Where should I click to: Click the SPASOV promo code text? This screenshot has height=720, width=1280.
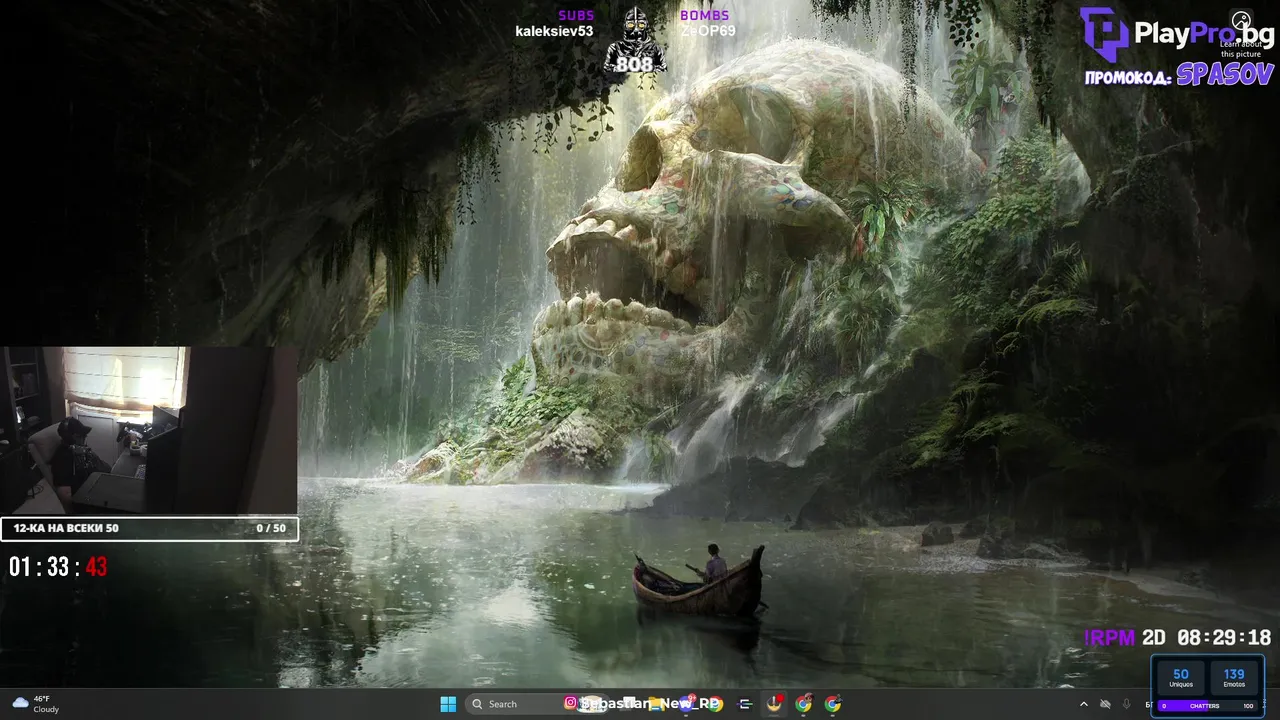[1224, 75]
